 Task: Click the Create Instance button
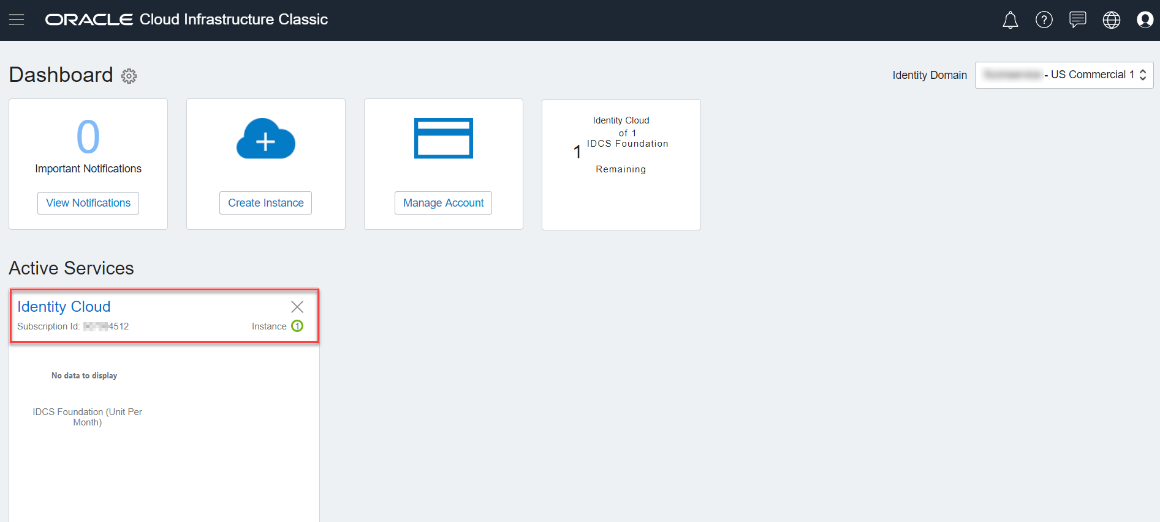pos(266,203)
